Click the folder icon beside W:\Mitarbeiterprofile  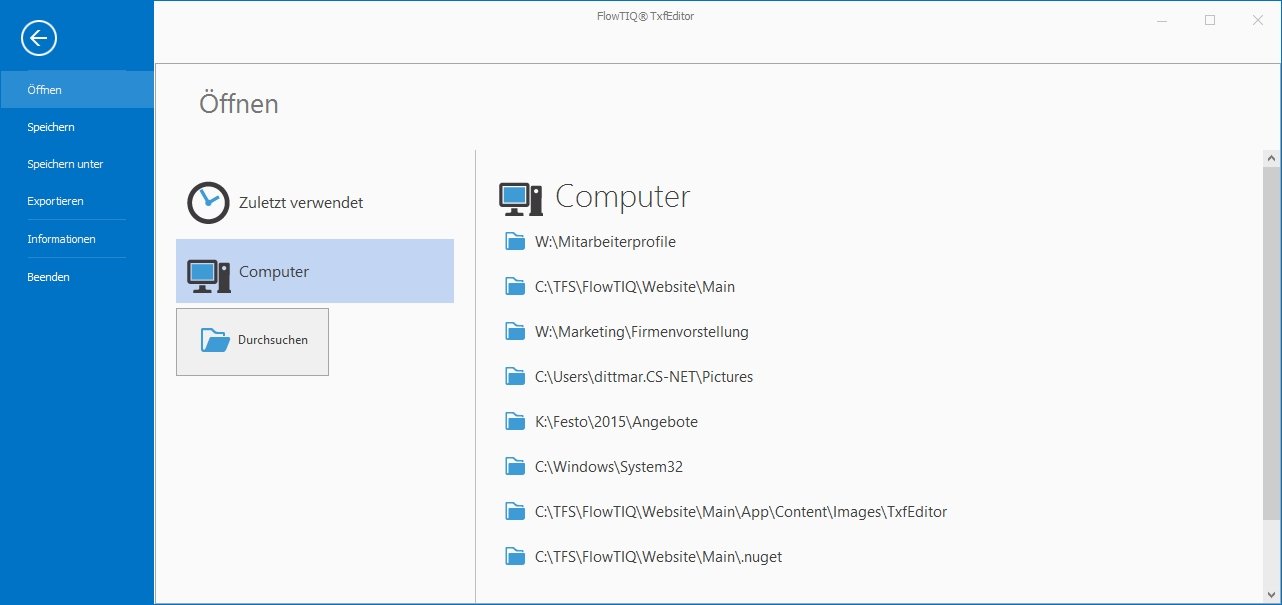click(x=515, y=241)
